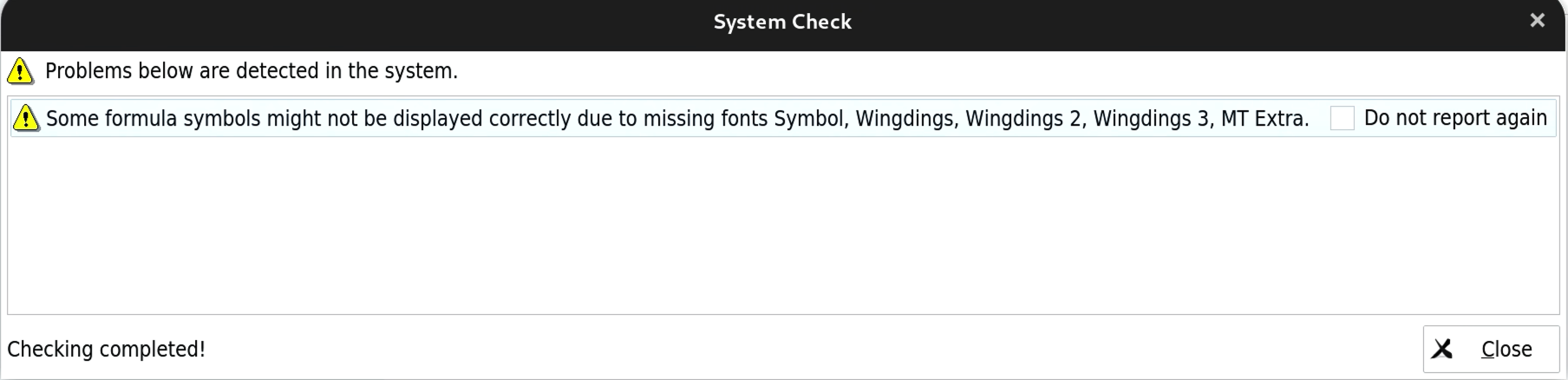1568x380 pixels.
Task: Click the "Do not report again" label text
Action: [1454, 118]
